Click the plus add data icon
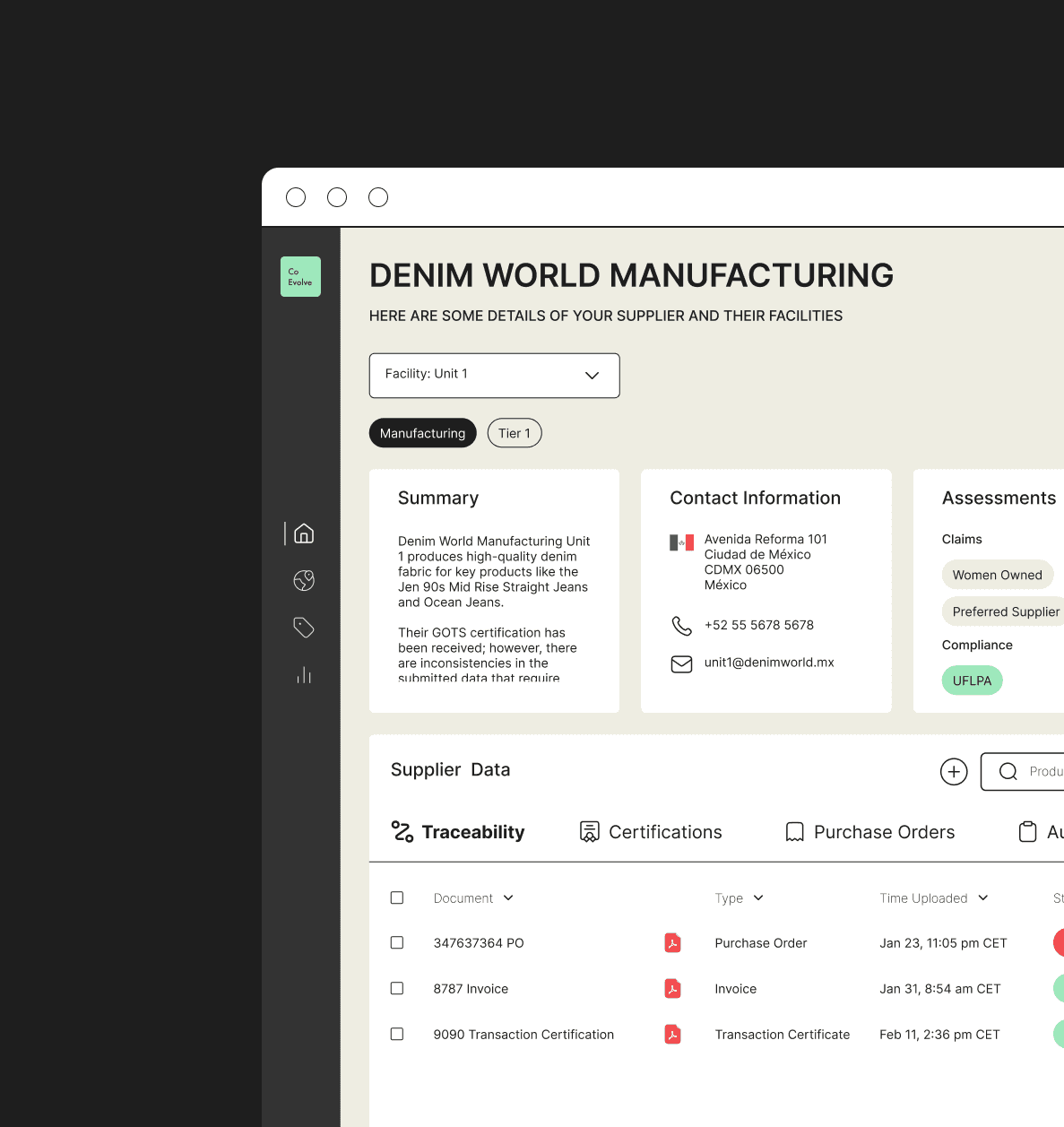1064x1127 pixels. (x=954, y=771)
